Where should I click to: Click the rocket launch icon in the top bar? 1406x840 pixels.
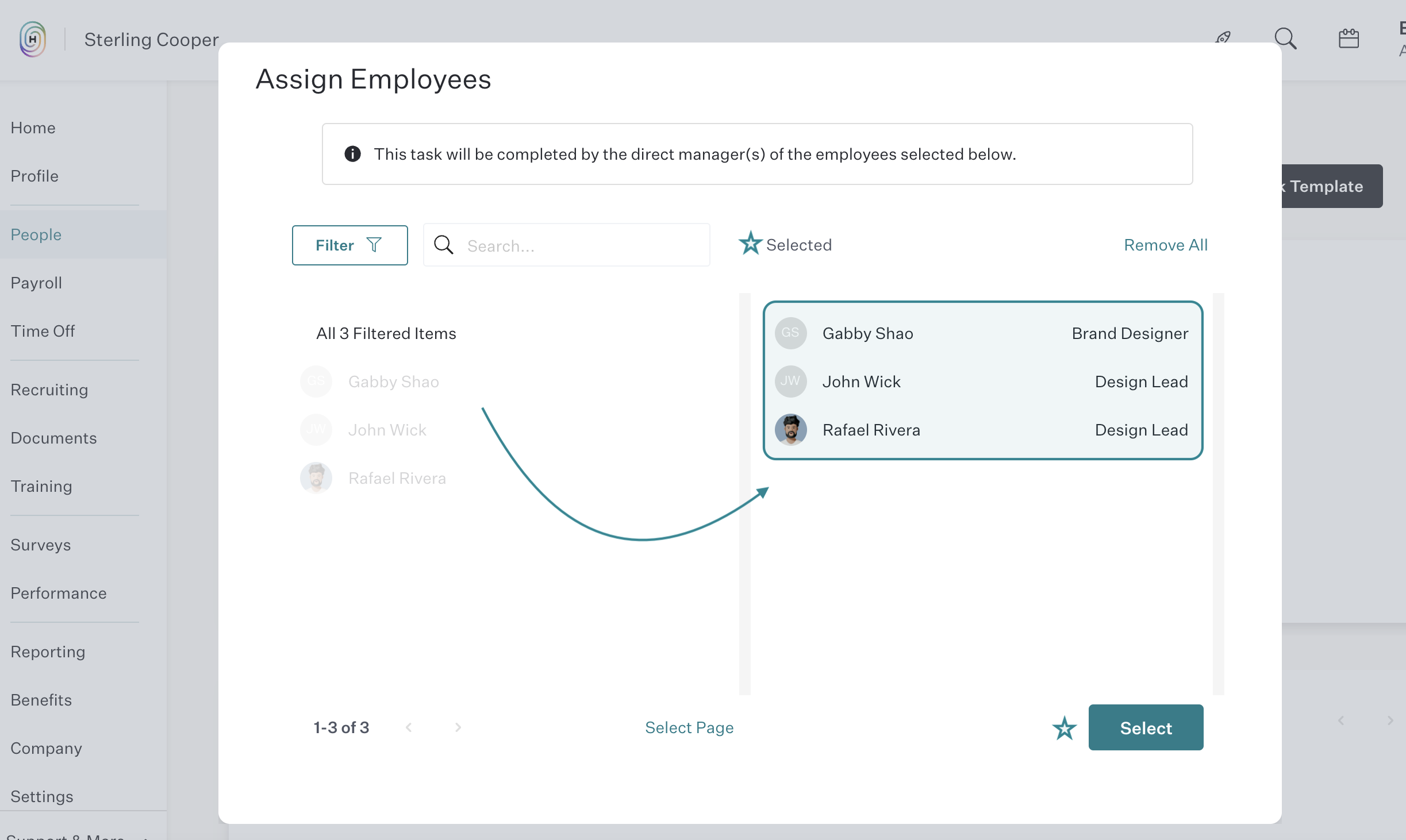click(1223, 38)
